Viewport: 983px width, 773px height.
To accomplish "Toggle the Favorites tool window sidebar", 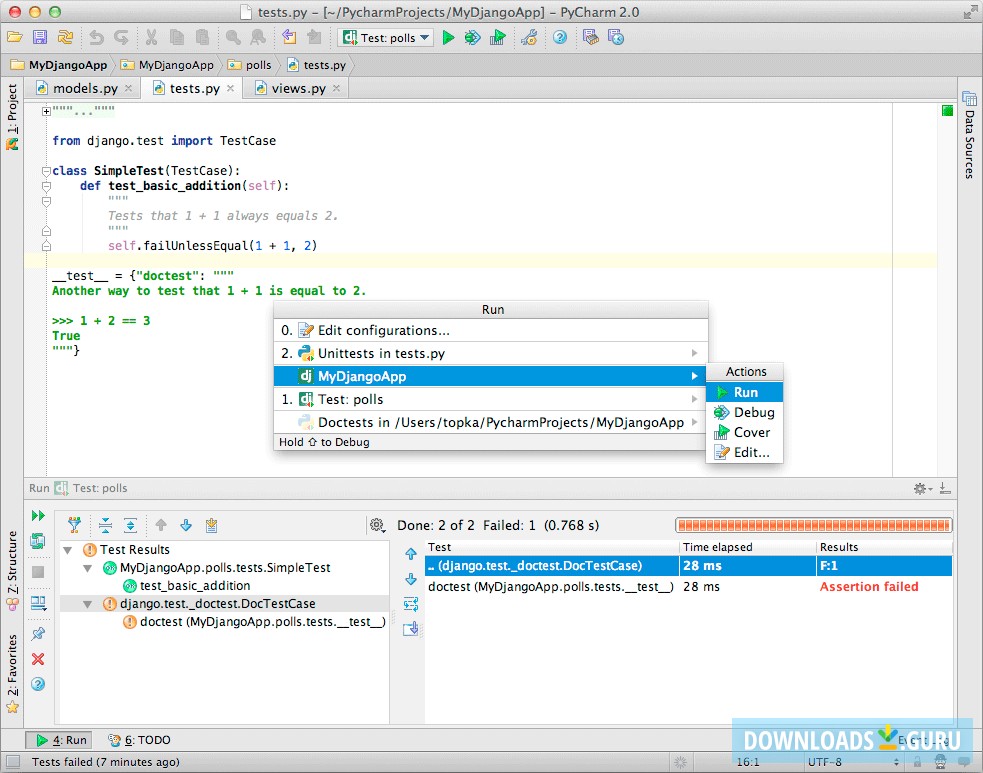I will [x=12, y=673].
